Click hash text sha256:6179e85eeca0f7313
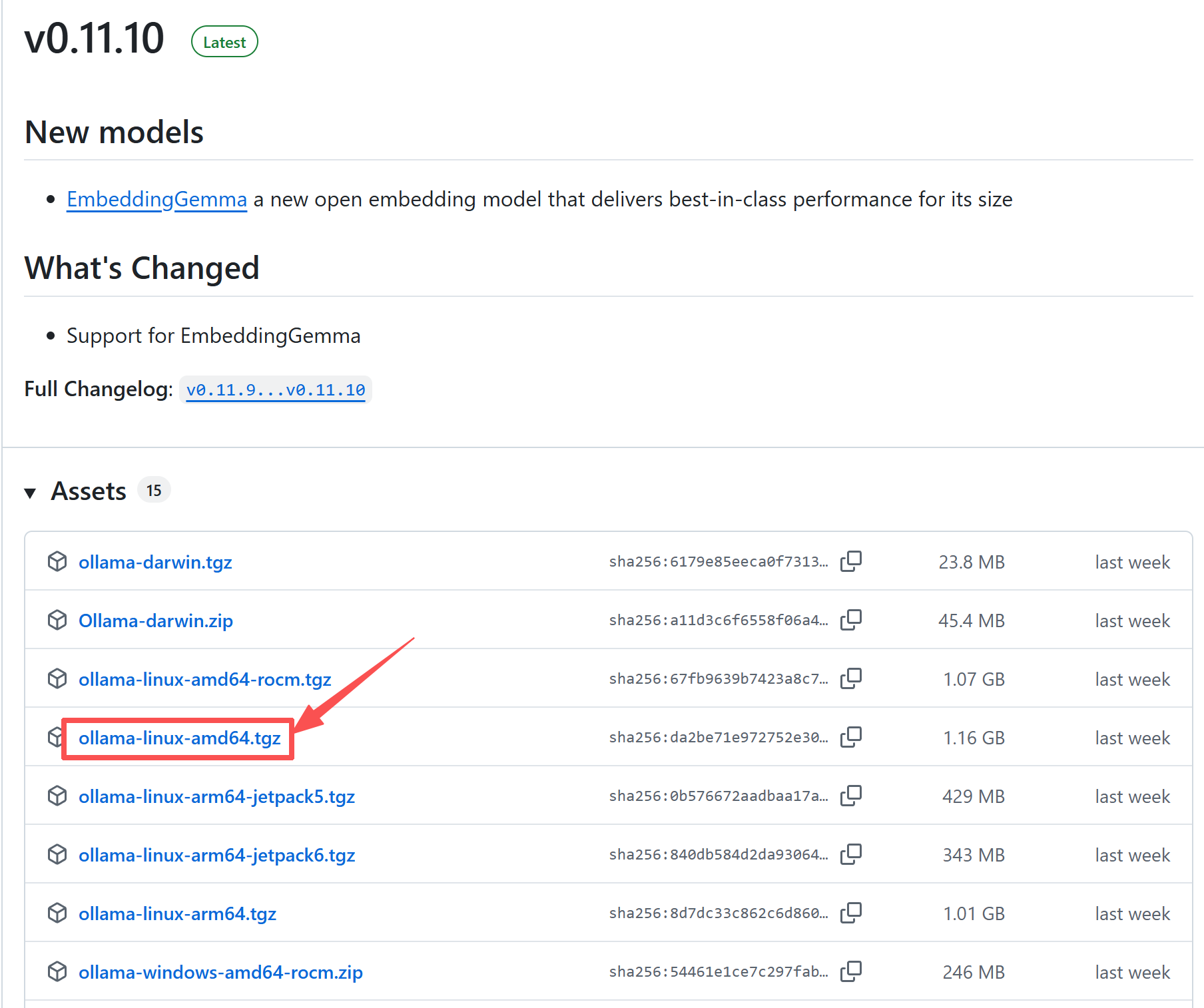 [x=719, y=561]
